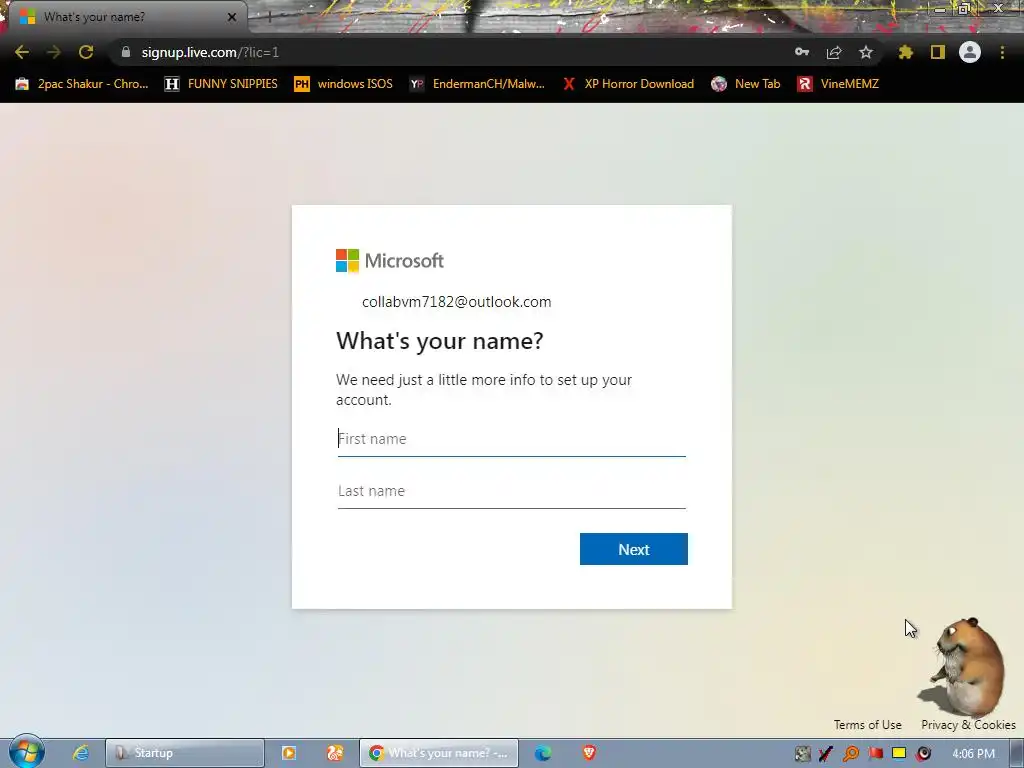Open the EndermanCH/Malw... bookmark
The image size is (1024, 768).
tap(477, 84)
